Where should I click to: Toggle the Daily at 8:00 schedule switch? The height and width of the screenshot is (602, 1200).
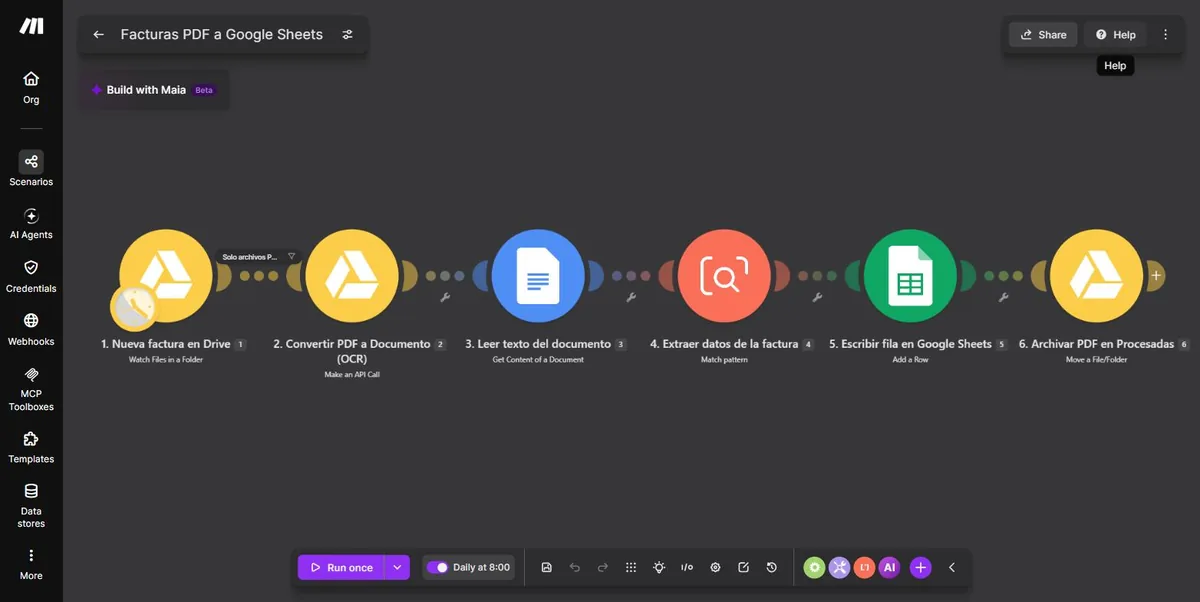coord(437,567)
